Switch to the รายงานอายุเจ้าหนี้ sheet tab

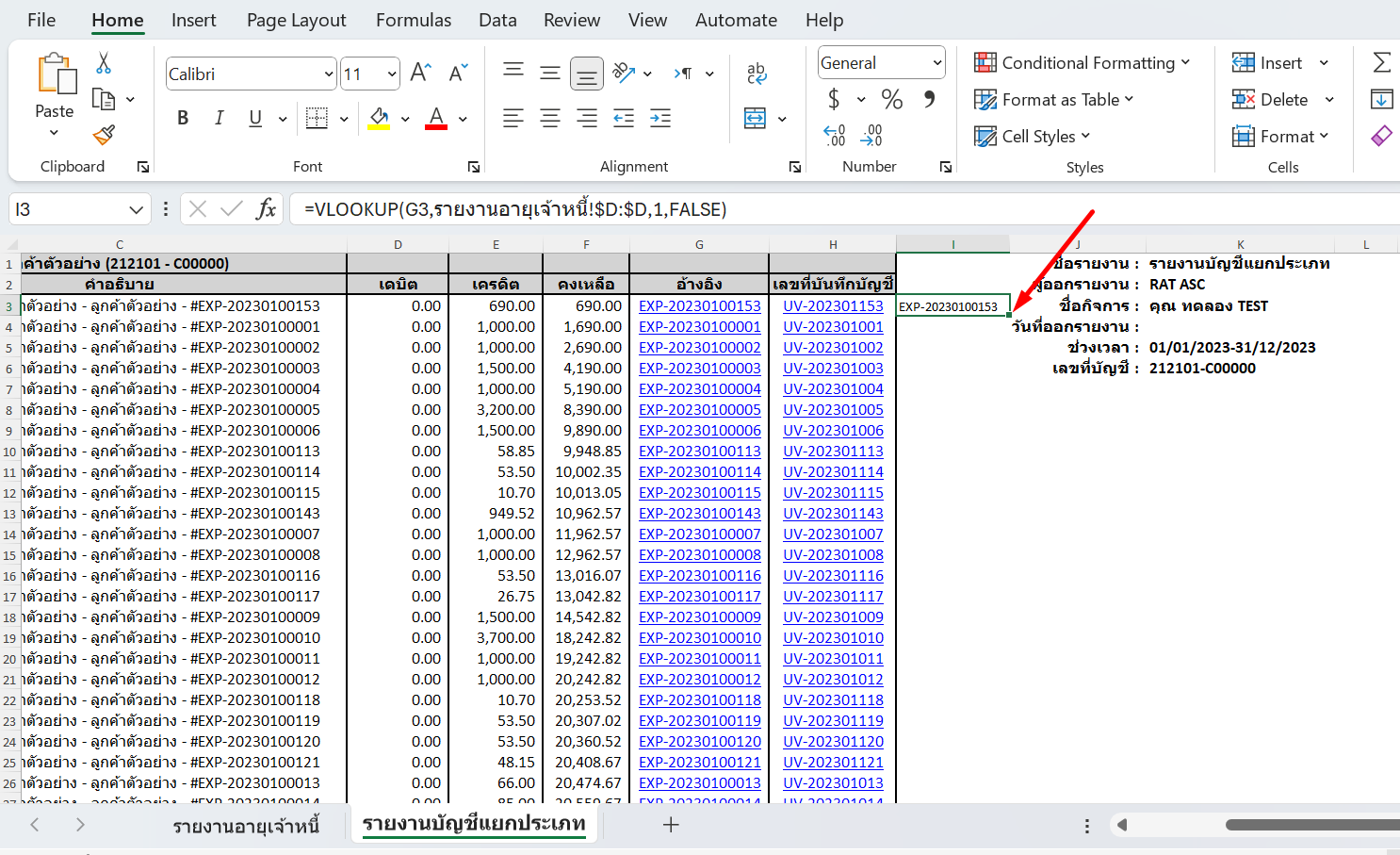(246, 826)
